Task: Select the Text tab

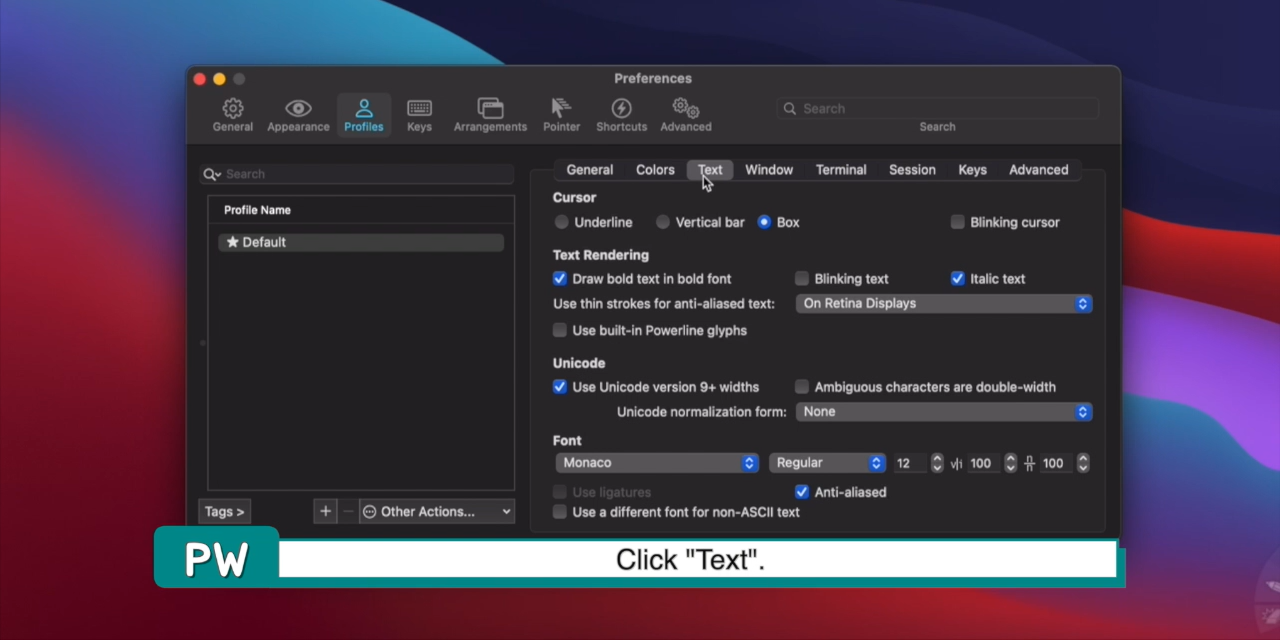Action: click(x=710, y=170)
